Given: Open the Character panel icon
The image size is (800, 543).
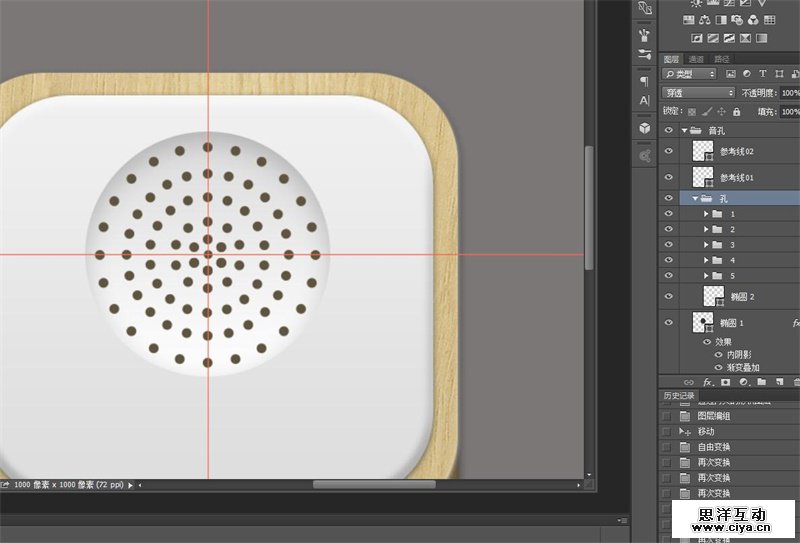Looking at the screenshot, I should tap(644, 101).
